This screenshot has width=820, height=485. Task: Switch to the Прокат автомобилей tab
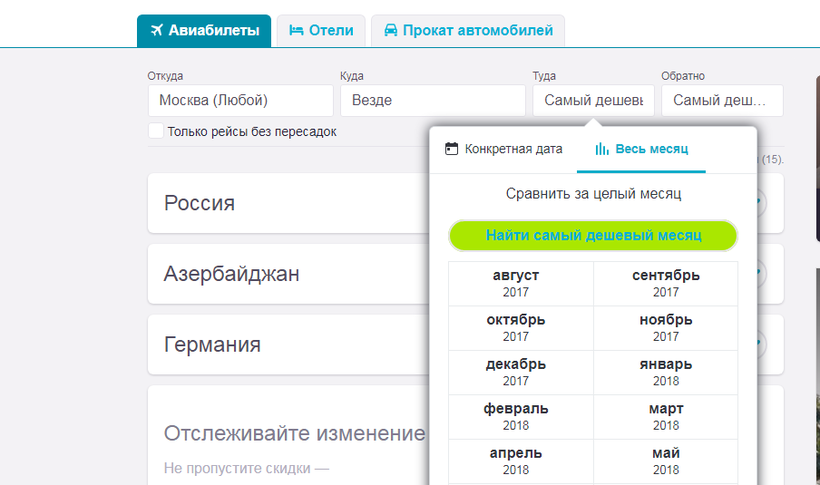[467, 31]
